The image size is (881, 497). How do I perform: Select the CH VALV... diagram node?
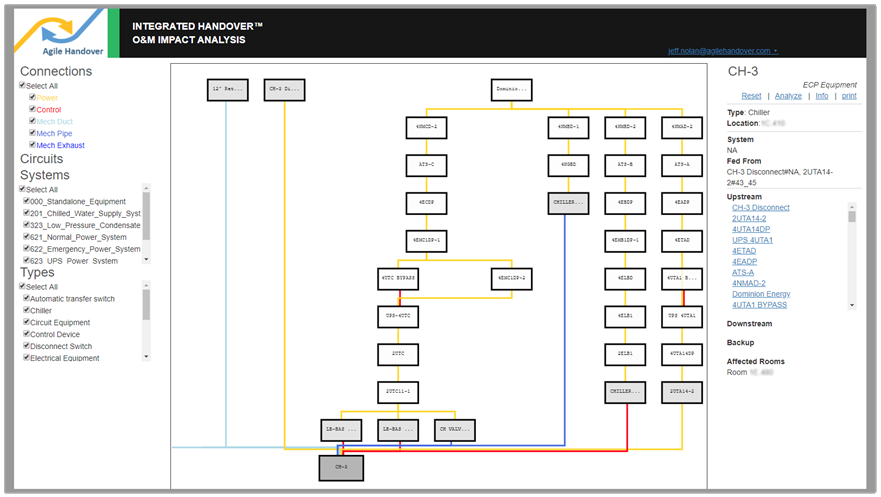(x=455, y=430)
